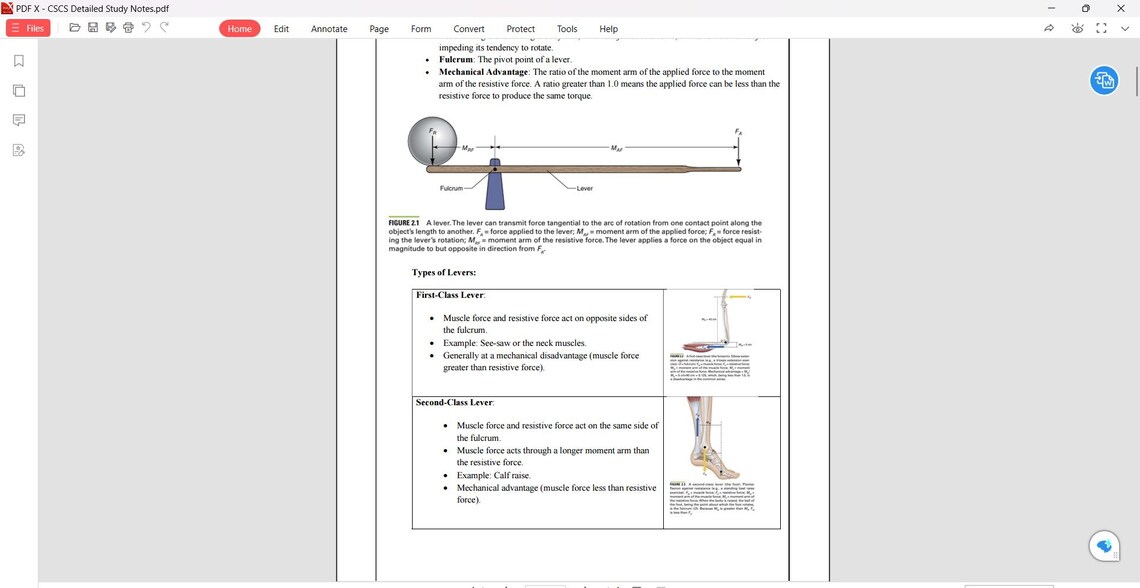Click the Undo arrow icon

tap(146, 28)
